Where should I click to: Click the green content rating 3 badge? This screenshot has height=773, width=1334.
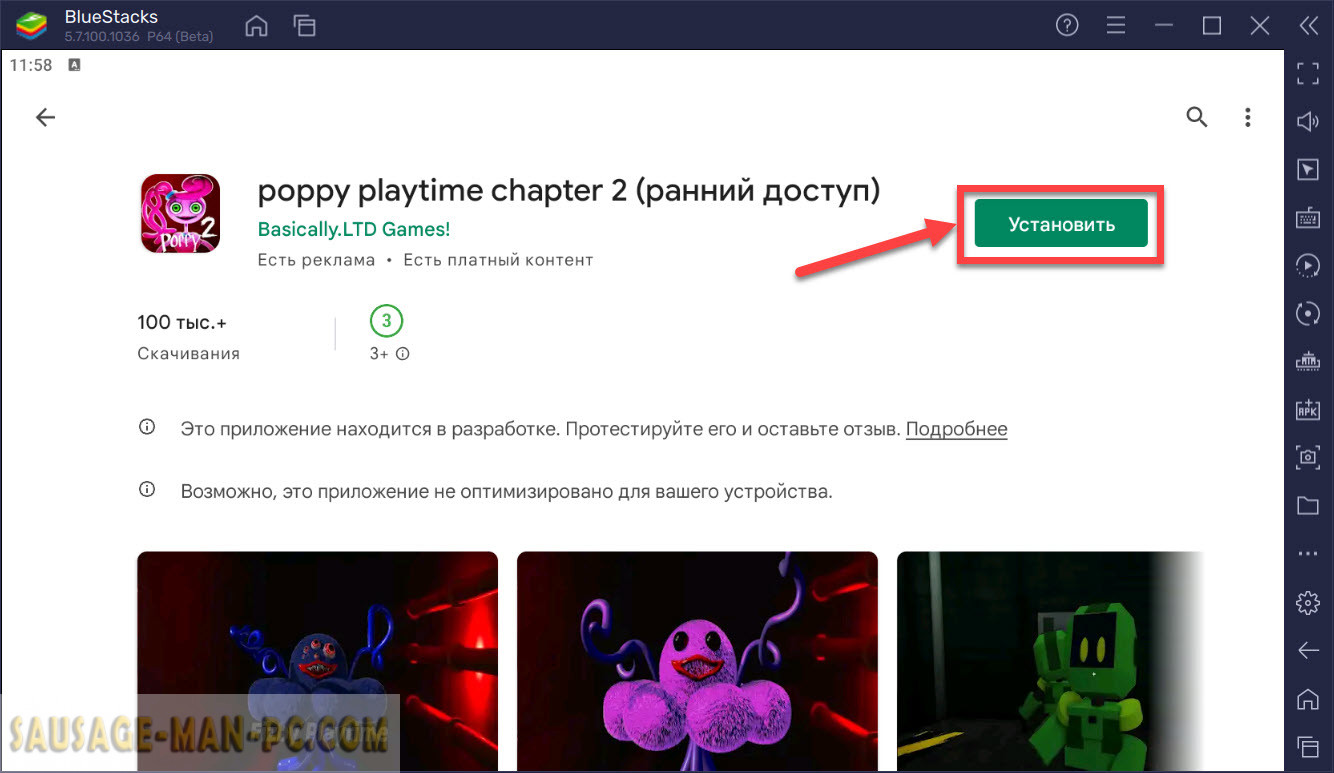click(x=386, y=321)
